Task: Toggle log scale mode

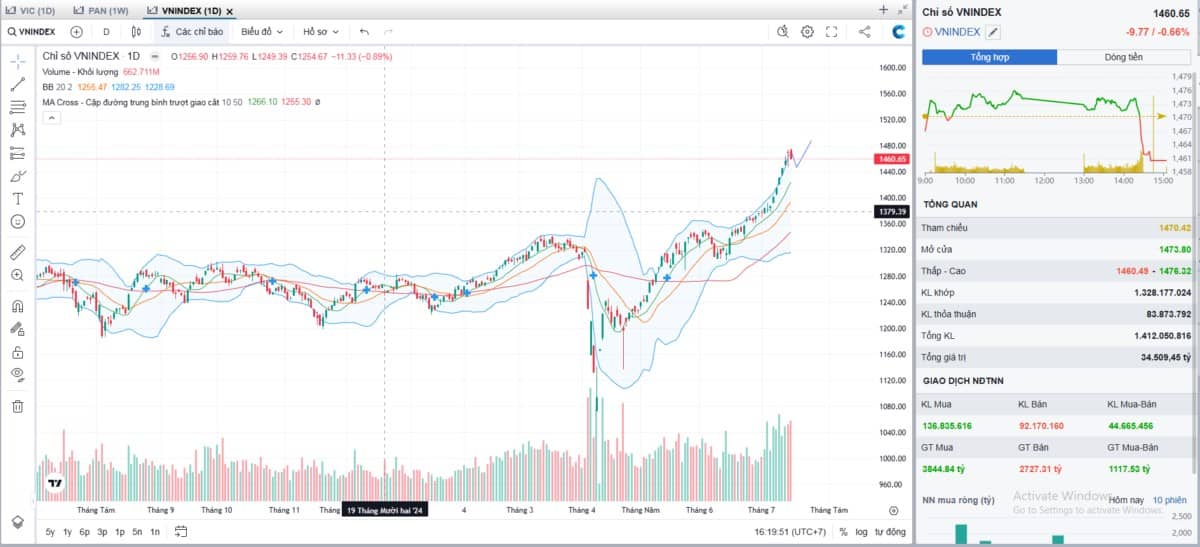Action: tap(861, 532)
